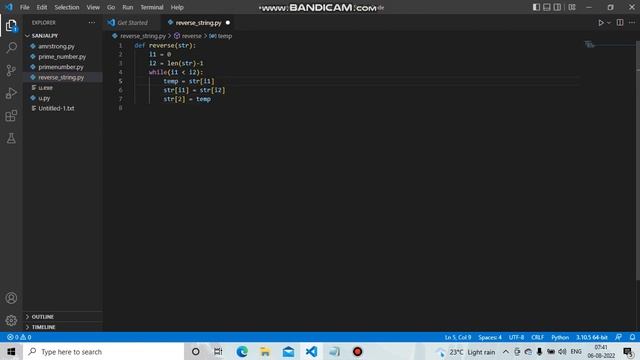The height and width of the screenshot is (360, 640).
Task: Open the Extensions view
Action: (11, 116)
